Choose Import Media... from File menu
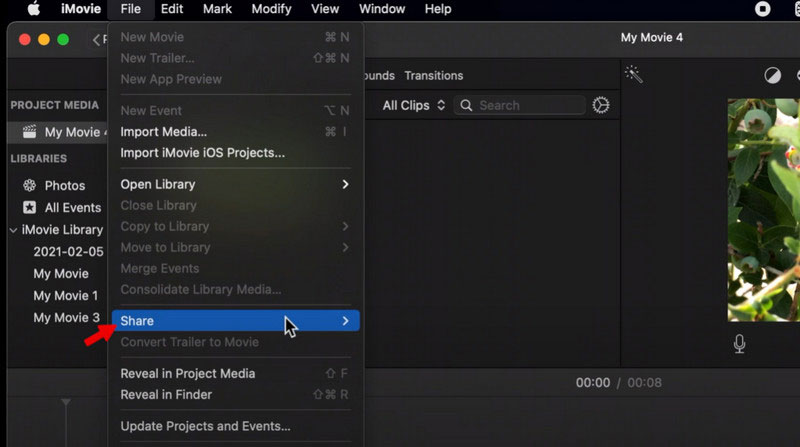Screen dimensions: 800x447 pyautogui.click(x=235, y=132)
